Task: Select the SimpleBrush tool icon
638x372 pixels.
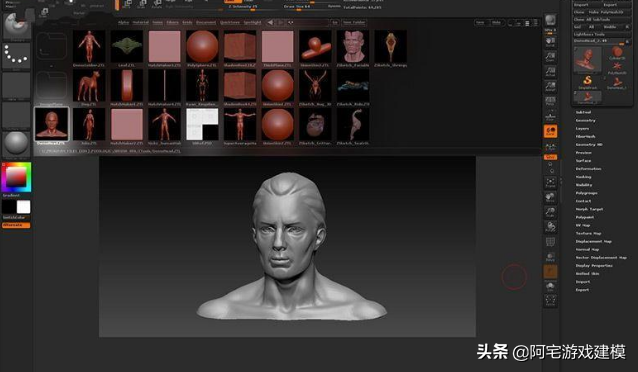Action: [x=587, y=81]
